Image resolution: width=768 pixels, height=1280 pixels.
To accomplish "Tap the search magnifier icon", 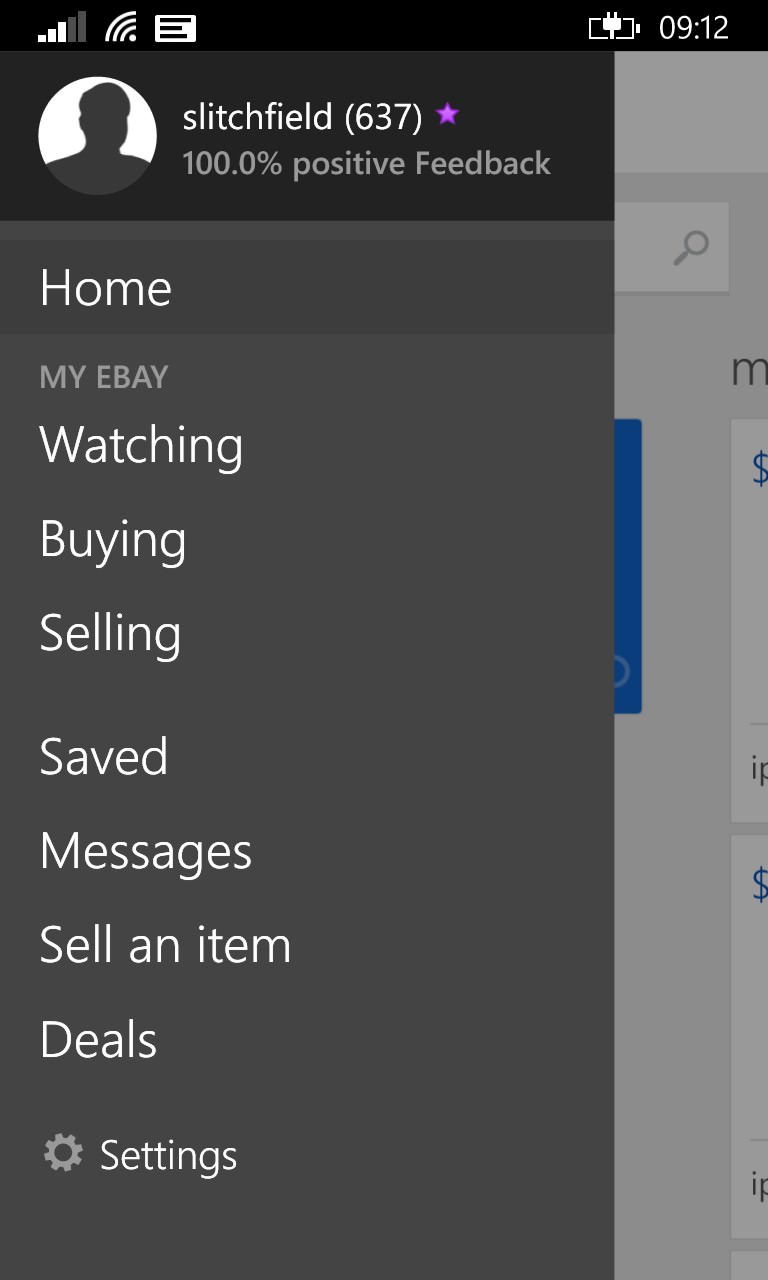I will point(690,248).
